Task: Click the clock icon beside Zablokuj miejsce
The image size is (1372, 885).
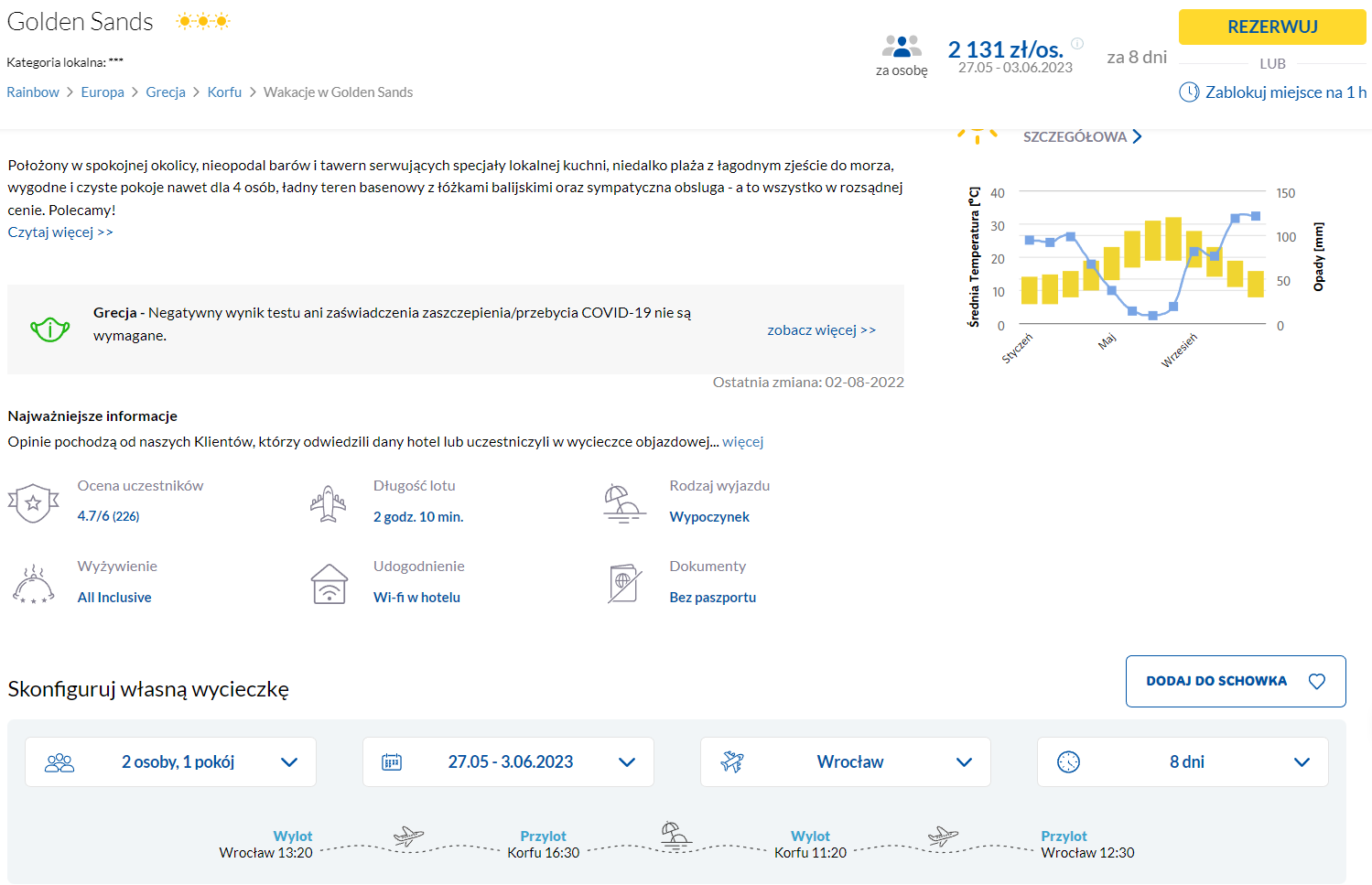Action: [x=1189, y=92]
